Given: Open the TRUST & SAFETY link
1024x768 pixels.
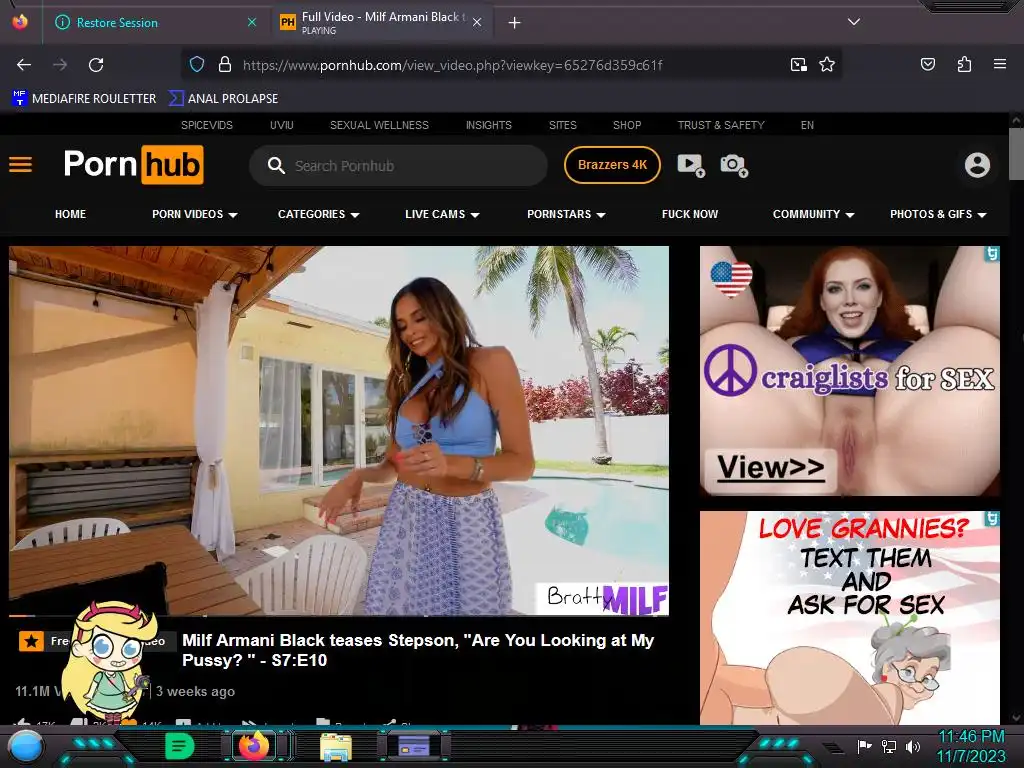Looking at the screenshot, I should pyautogui.click(x=720, y=125).
